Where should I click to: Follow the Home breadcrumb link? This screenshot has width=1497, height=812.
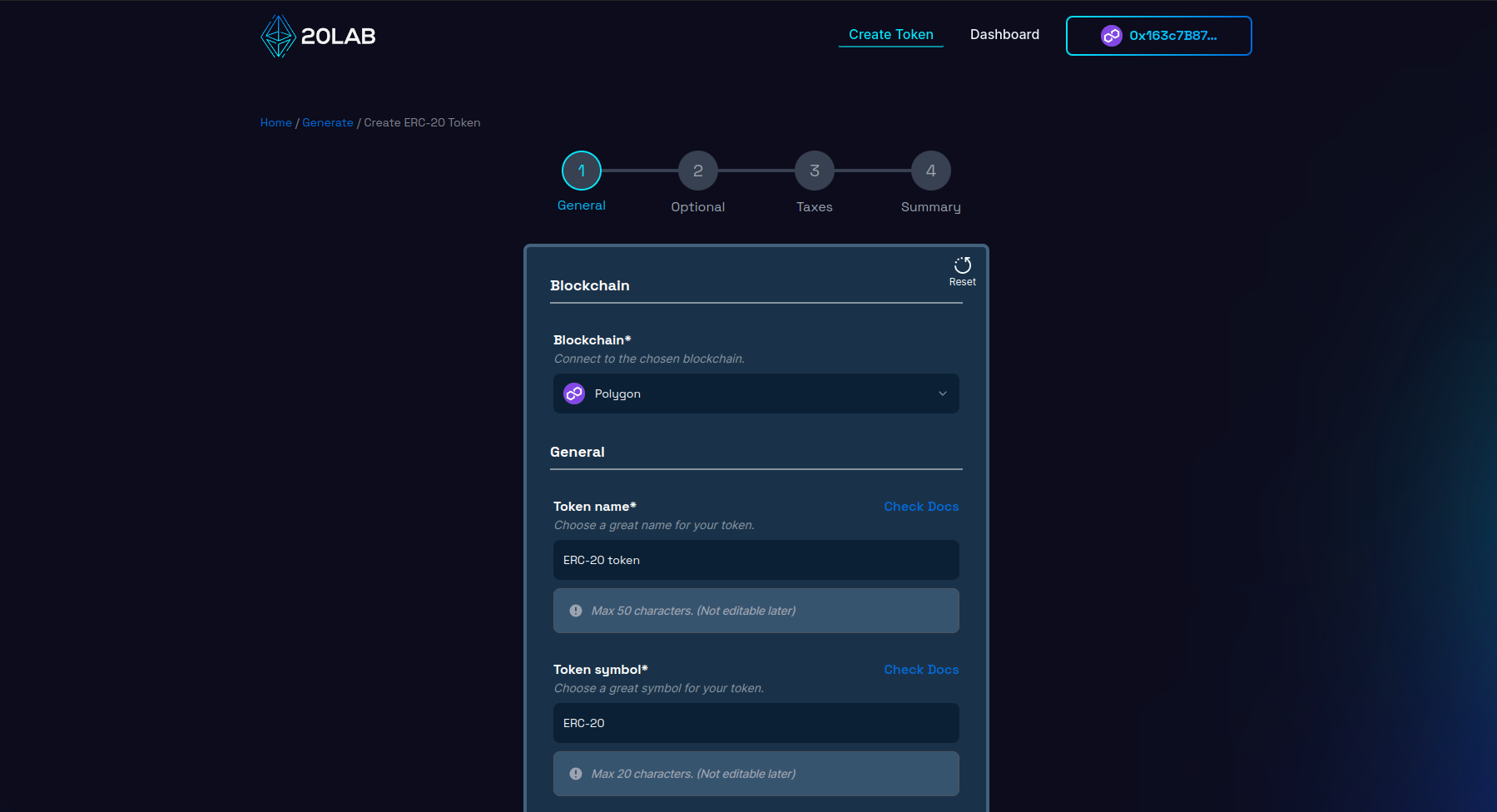(276, 122)
